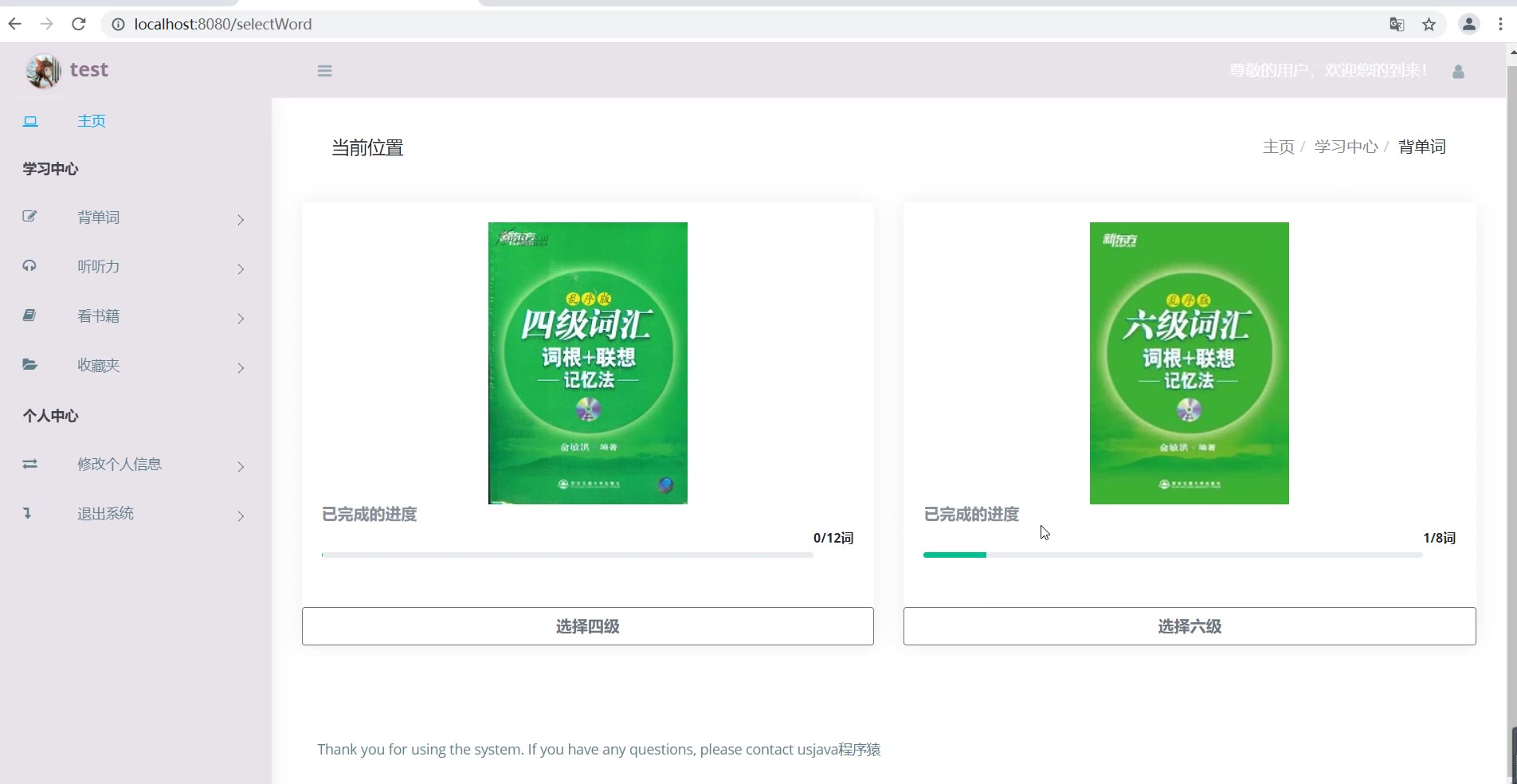This screenshot has width=1517, height=784.
Task: Toggle the sidebar hamburger menu
Action: 324,71
